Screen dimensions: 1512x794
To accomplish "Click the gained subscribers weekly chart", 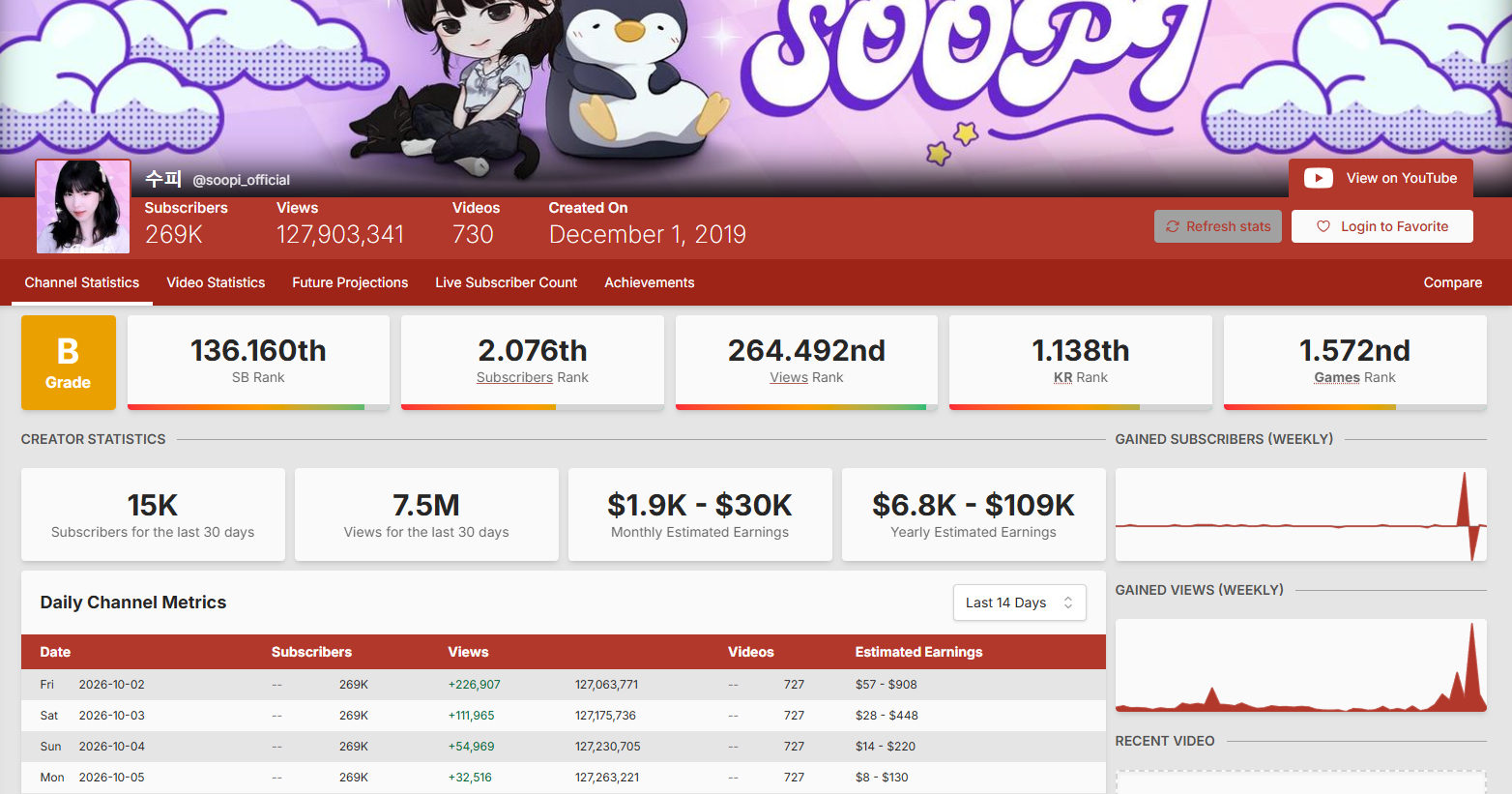I will pyautogui.click(x=1301, y=515).
